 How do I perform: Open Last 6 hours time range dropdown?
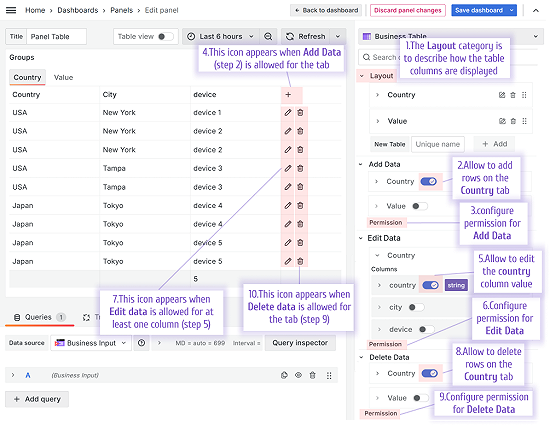(x=221, y=36)
